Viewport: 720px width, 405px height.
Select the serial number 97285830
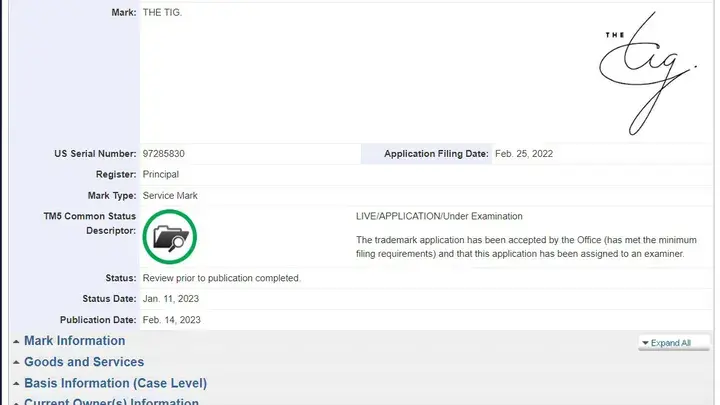click(x=164, y=154)
